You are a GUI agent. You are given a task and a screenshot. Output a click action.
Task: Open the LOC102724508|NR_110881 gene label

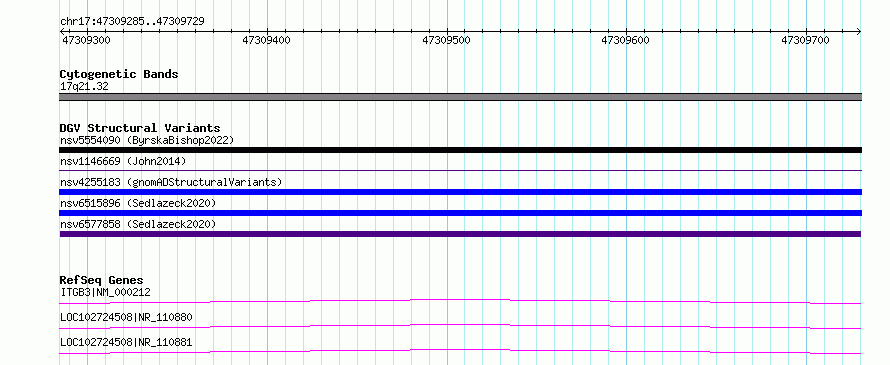click(126, 342)
